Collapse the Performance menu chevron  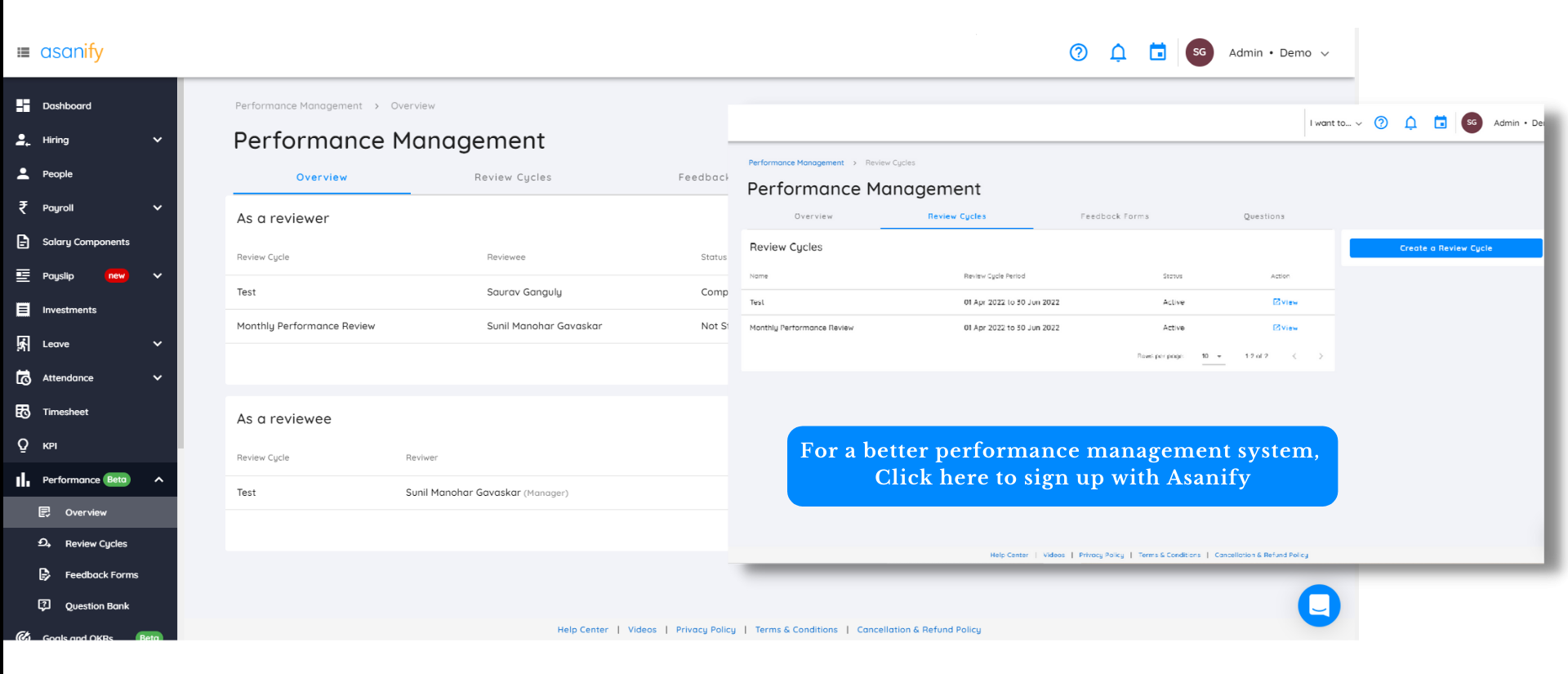(x=158, y=480)
